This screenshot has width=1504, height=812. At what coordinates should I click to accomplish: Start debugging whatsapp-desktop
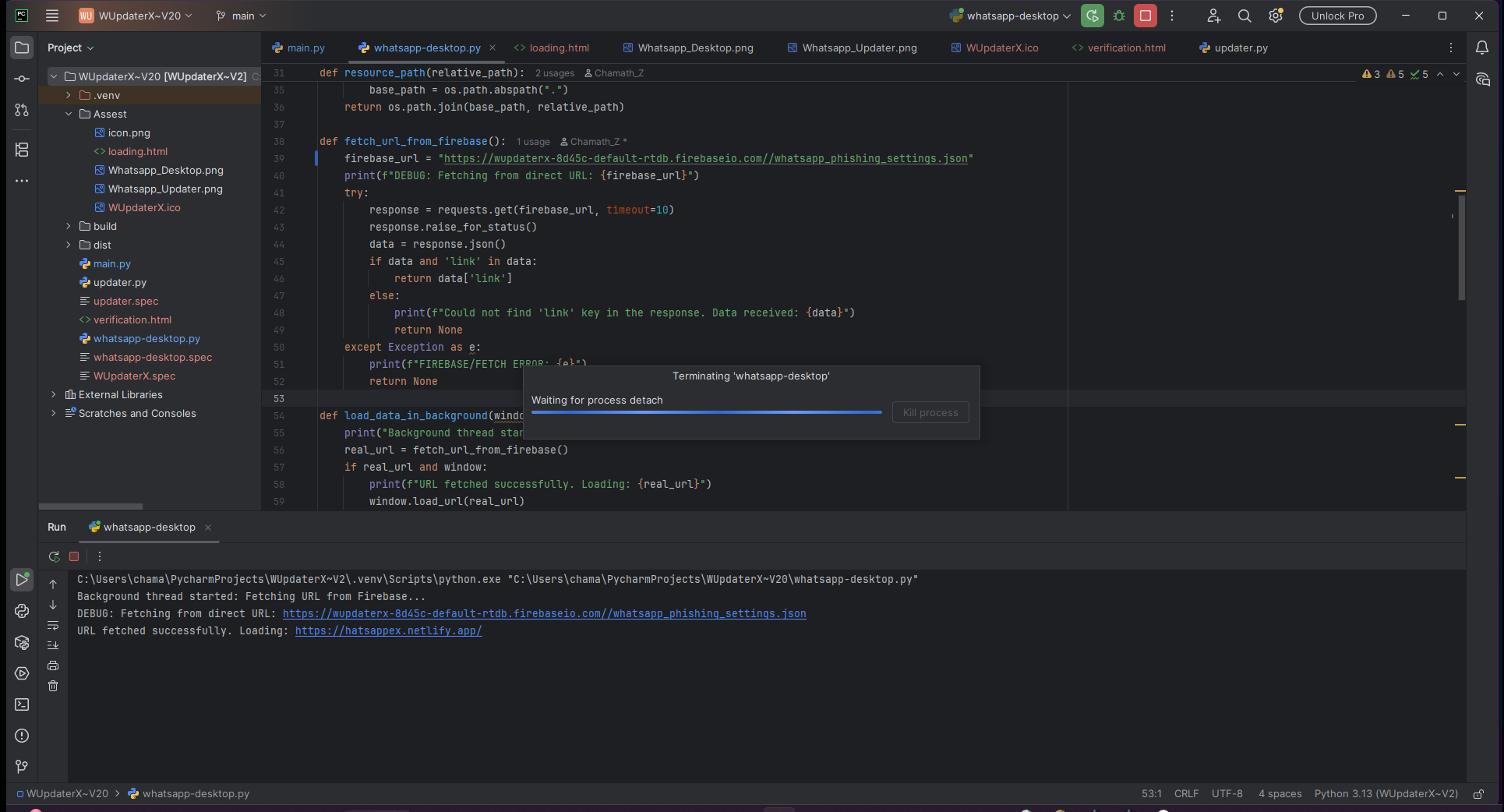tap(1119, 16)
